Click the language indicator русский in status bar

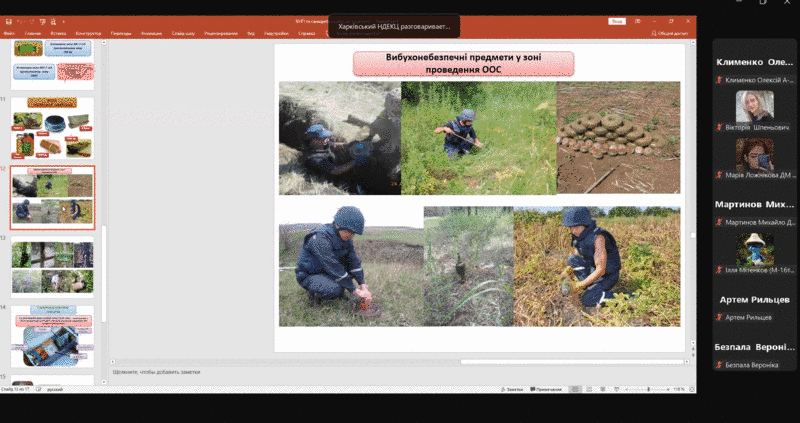tap(54, 389)
